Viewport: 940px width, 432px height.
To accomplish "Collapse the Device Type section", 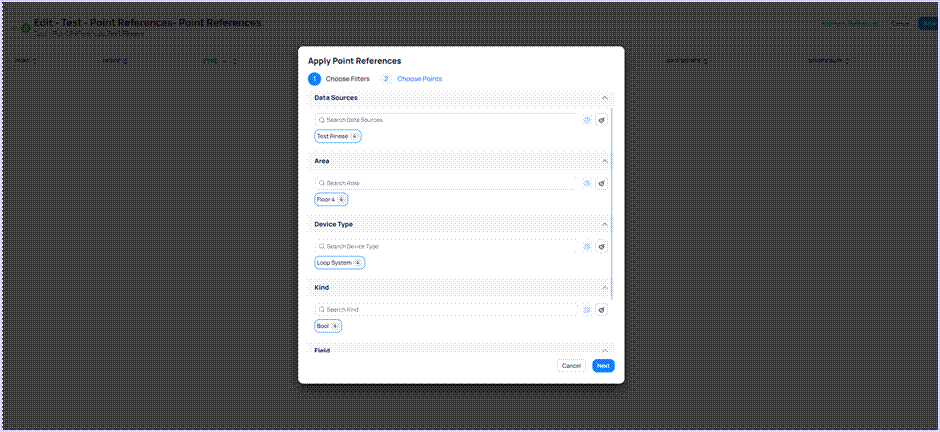I will click(605, 224).
